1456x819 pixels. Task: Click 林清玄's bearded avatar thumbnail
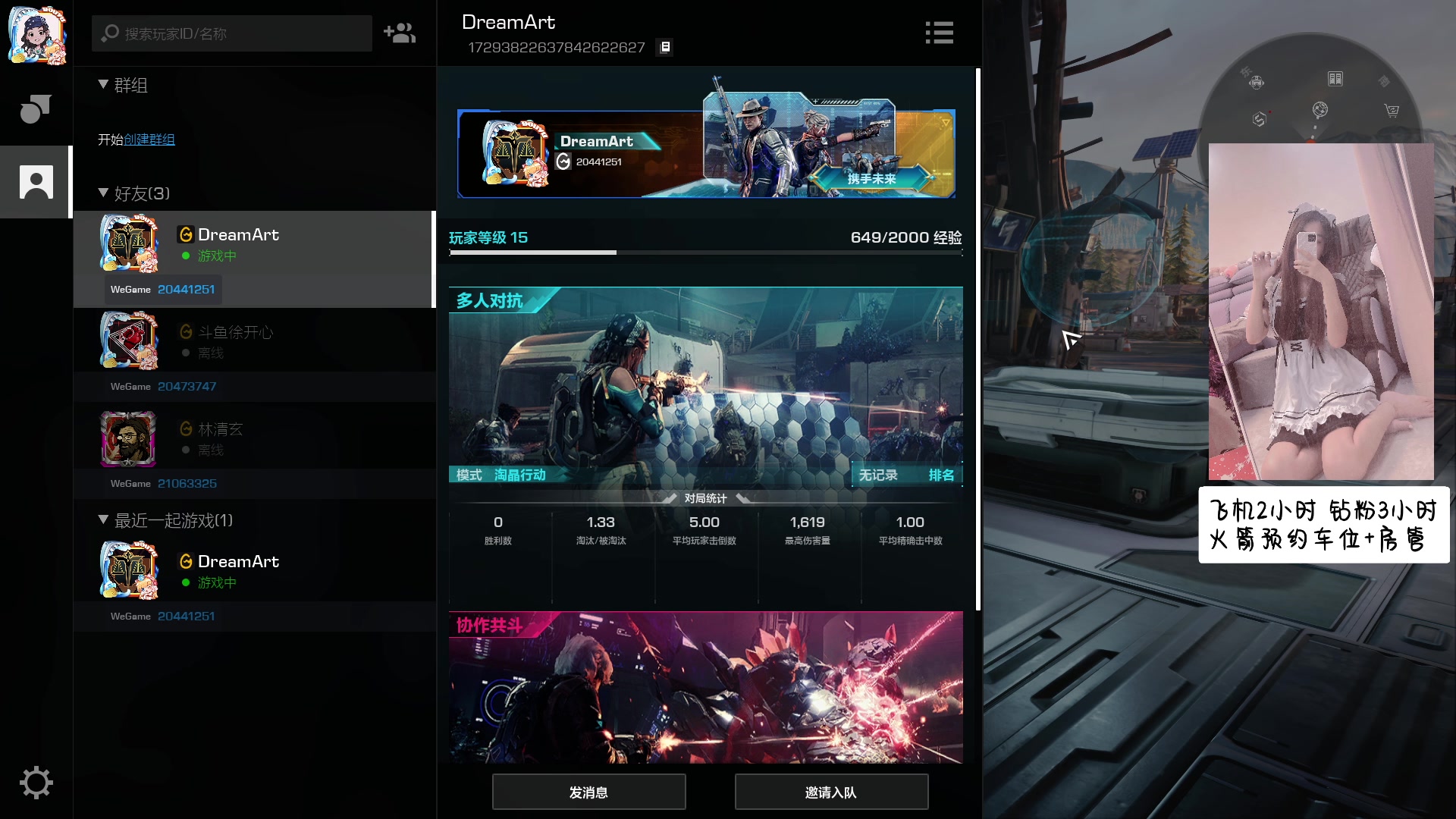(129, 438)
